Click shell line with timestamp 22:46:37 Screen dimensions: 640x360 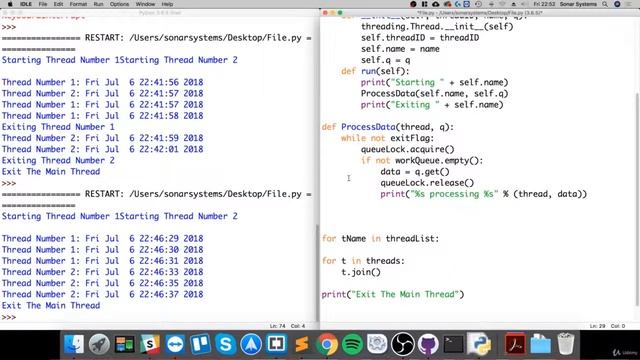click(102, 294)
